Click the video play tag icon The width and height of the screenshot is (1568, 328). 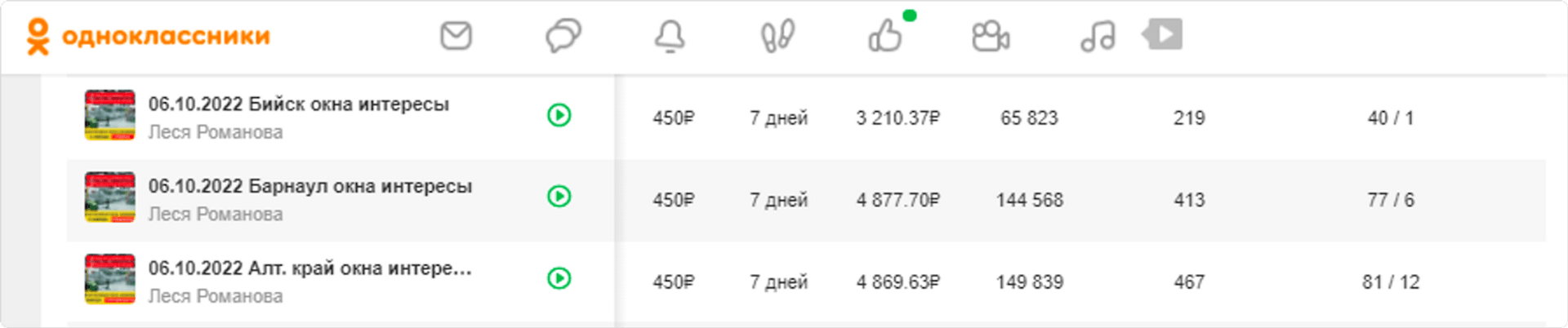click(x=1163, y=34)
